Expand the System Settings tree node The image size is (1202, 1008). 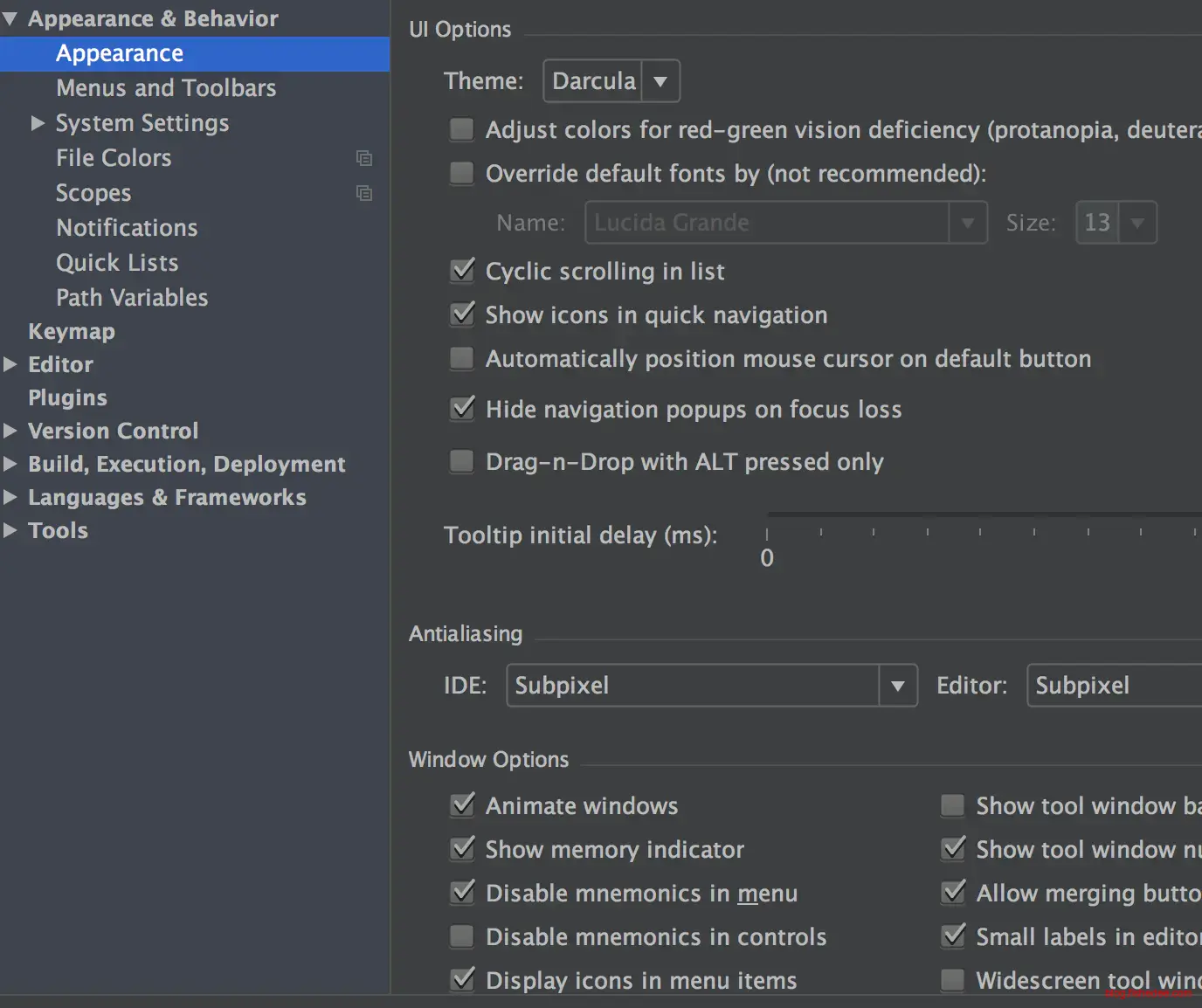(x=38, y=123)
